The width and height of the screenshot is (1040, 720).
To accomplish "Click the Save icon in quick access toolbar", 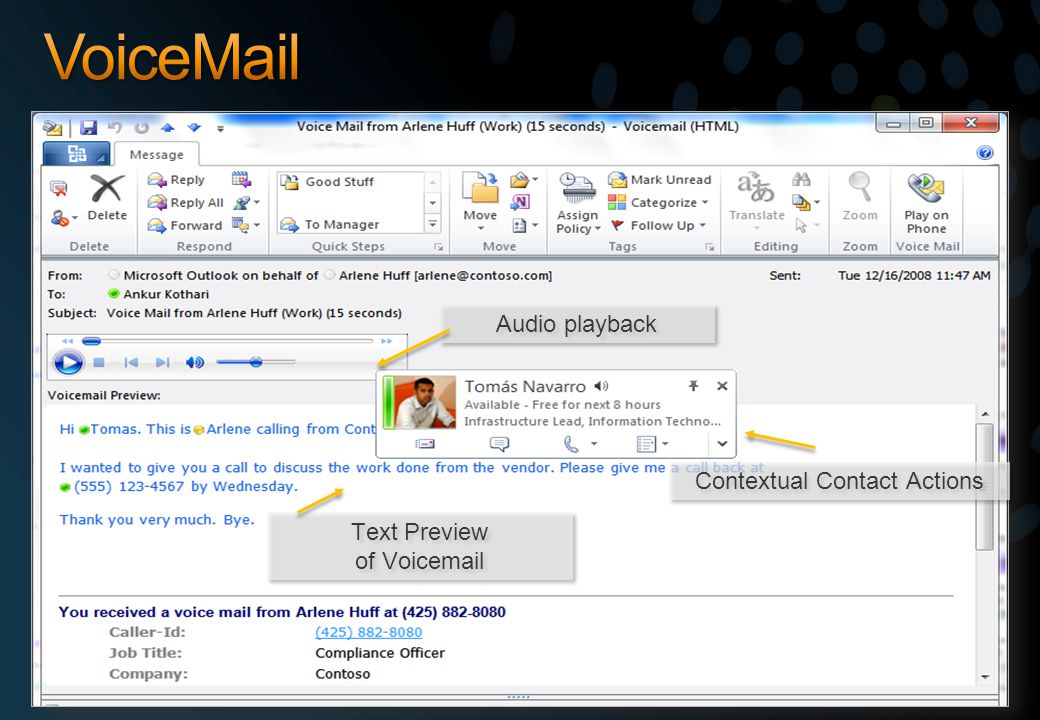I will [88, 127].
